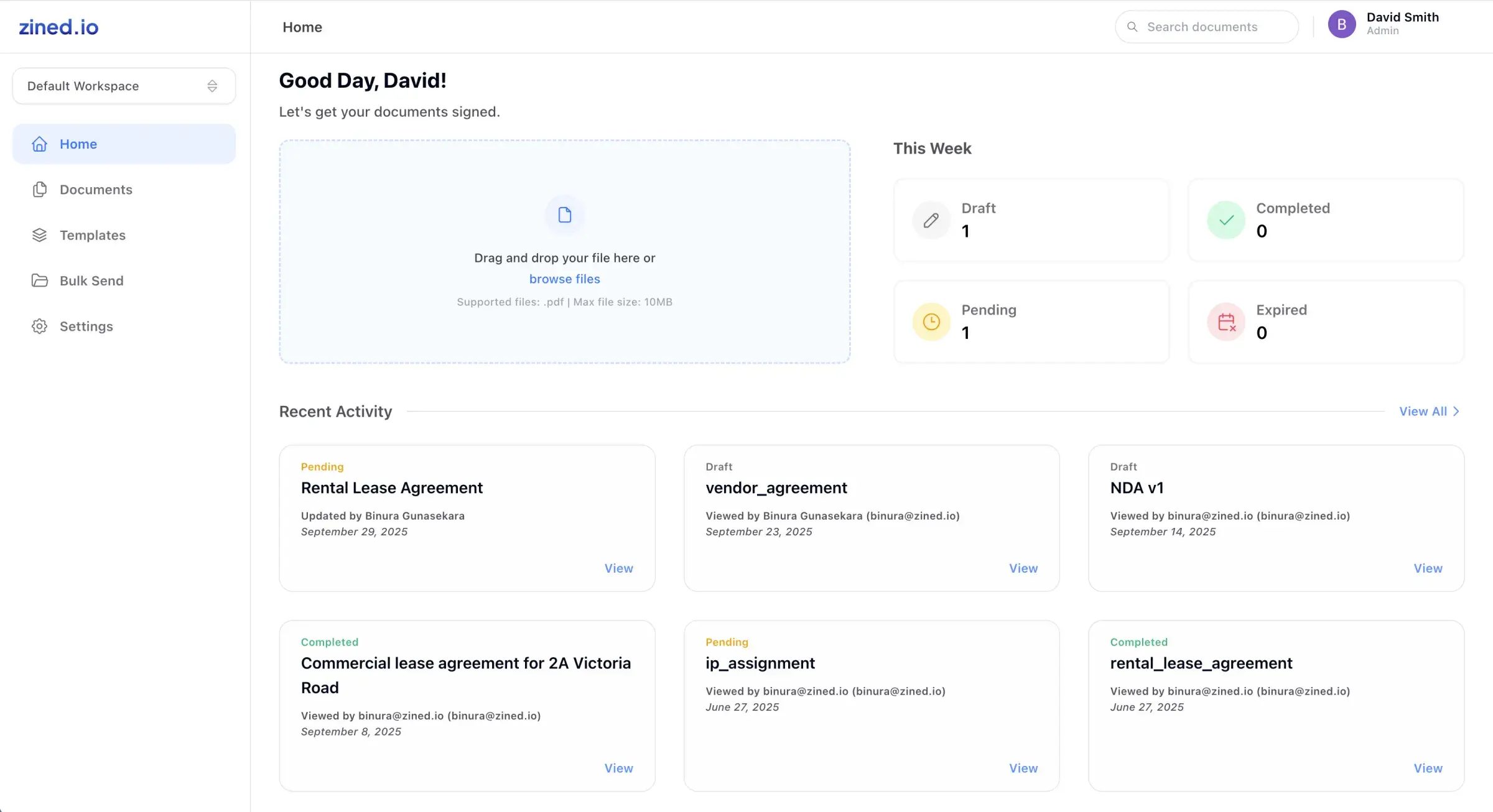Image resolution: width=1493 pixels, height=812 pixels.
Task: Open Bulk Send from the sidebar
Action: (x=91, y=280)
